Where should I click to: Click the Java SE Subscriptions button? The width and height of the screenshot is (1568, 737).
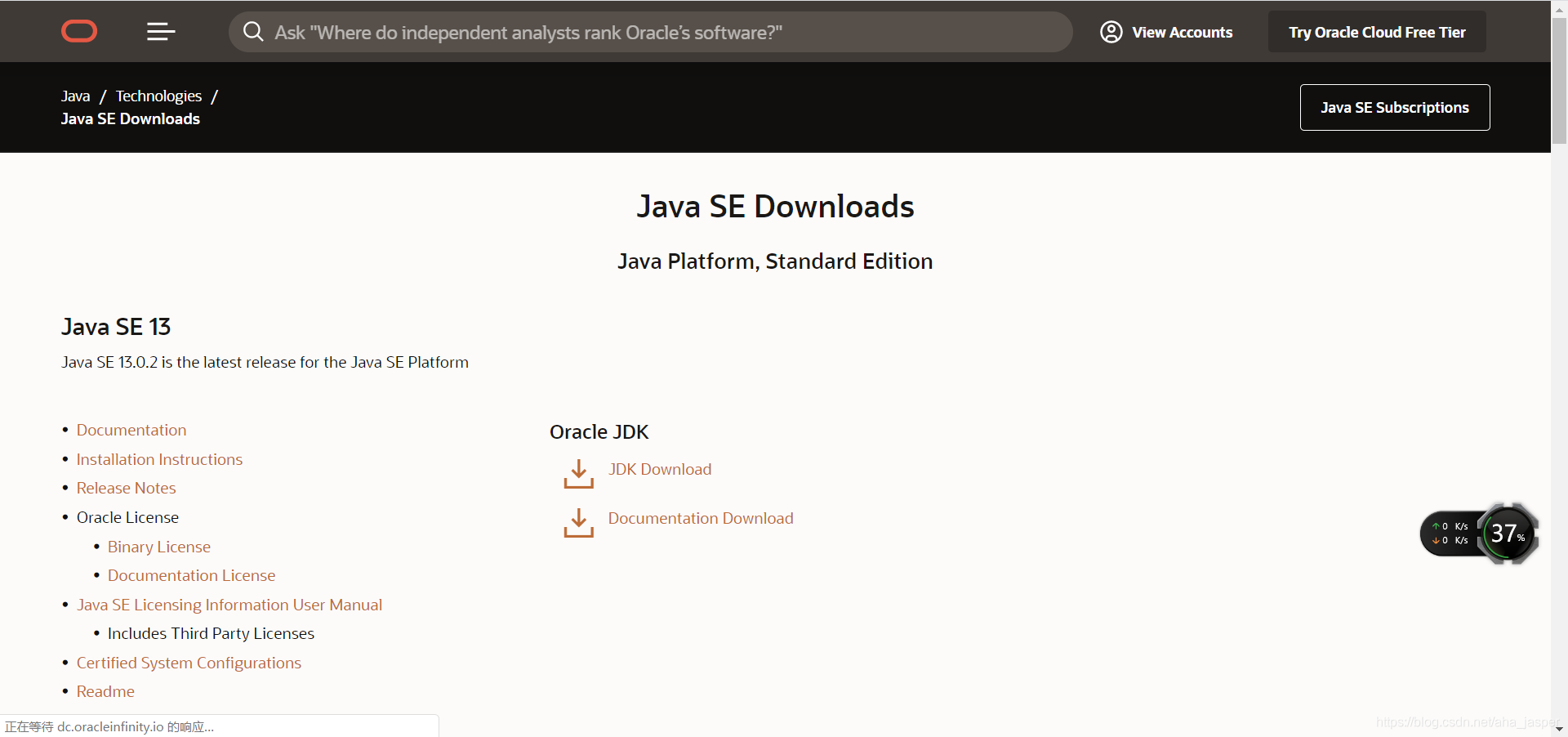pos(1395,107)
